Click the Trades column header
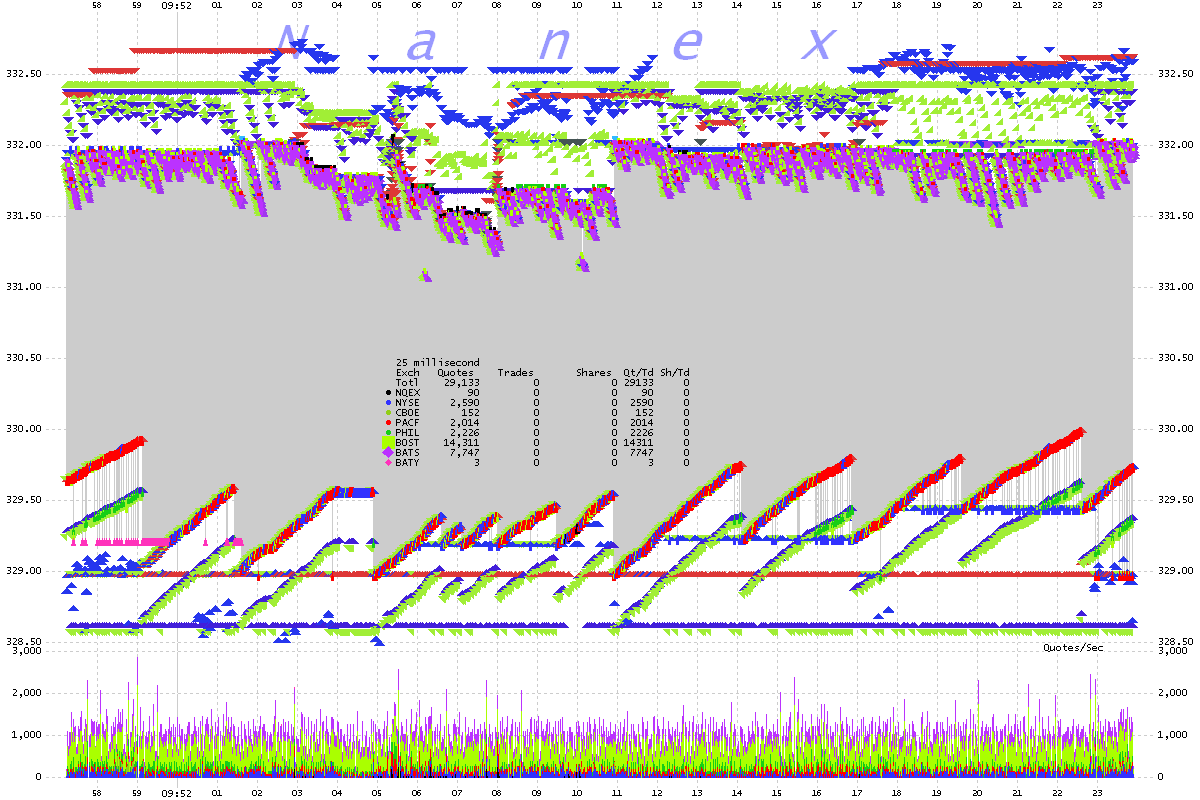The width and height of the screenshot is (1200, 800). [515, 372]
